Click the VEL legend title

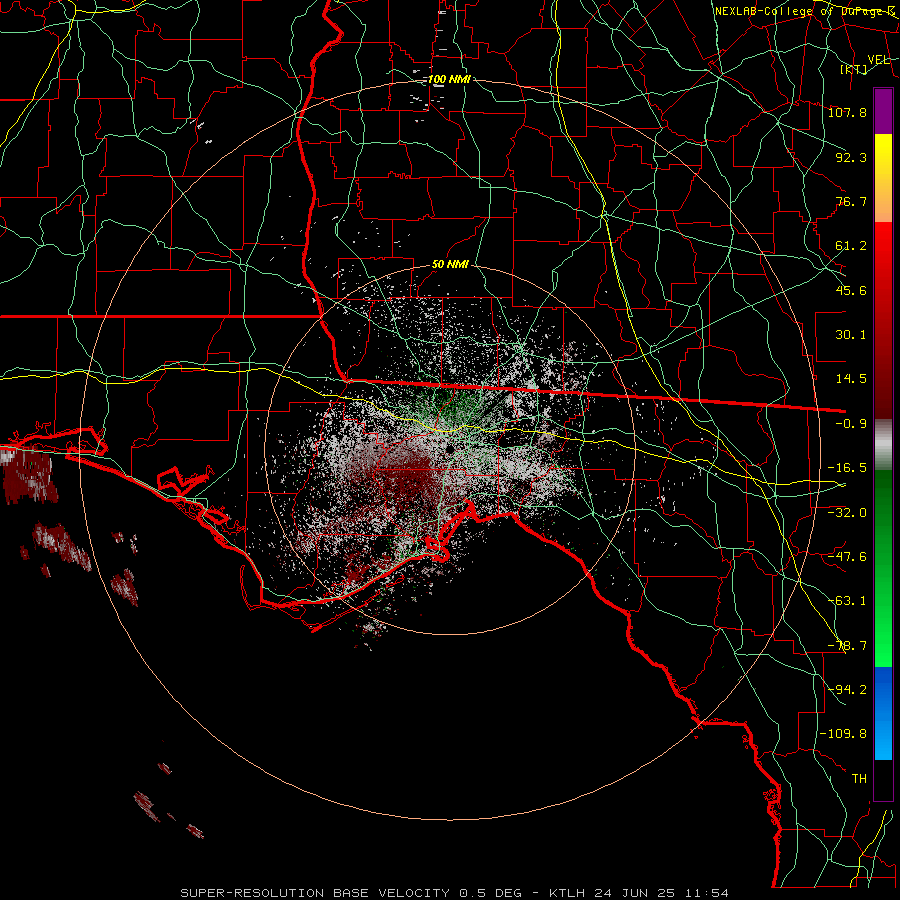(878, 60)
